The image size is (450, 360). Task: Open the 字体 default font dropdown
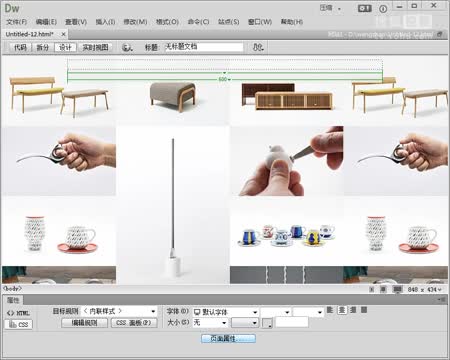(226, 312)
